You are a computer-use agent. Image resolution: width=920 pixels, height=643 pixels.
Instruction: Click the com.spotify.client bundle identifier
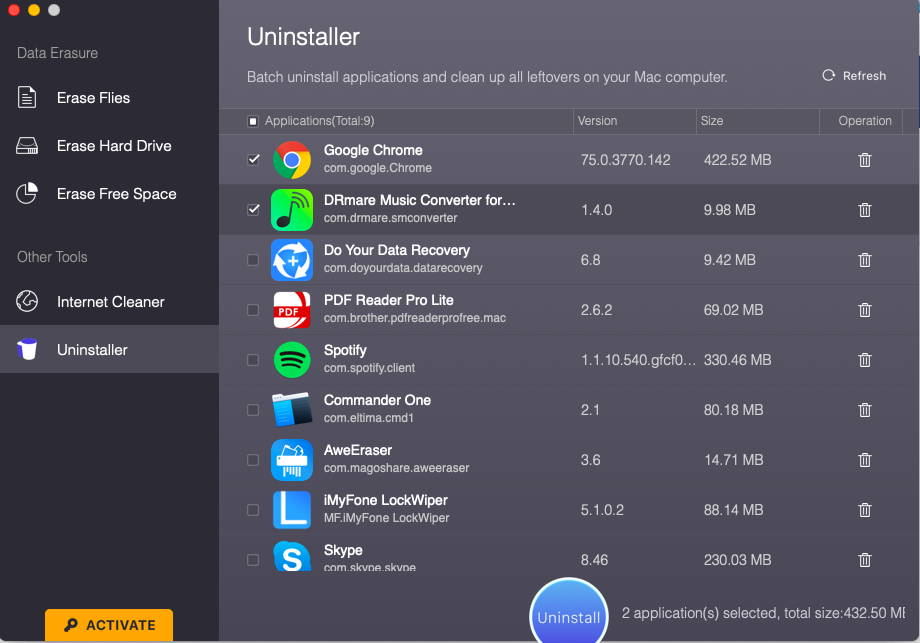[369, 368]
